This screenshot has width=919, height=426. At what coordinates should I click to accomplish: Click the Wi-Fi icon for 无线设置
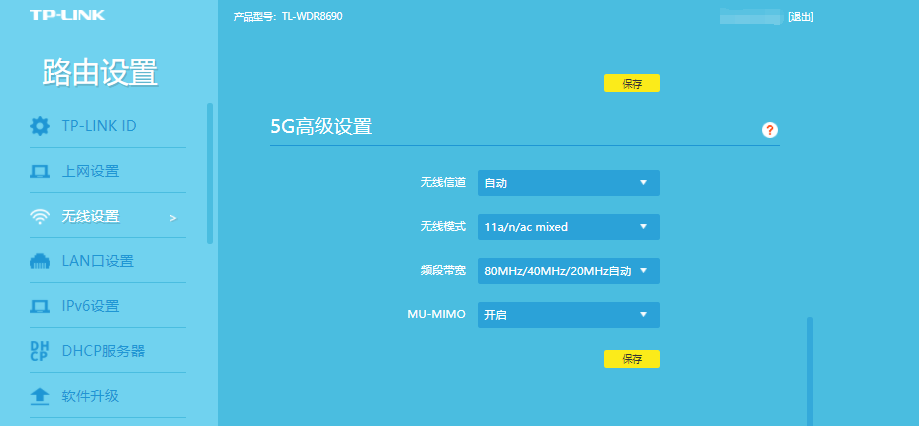click(x=40, y=216)
